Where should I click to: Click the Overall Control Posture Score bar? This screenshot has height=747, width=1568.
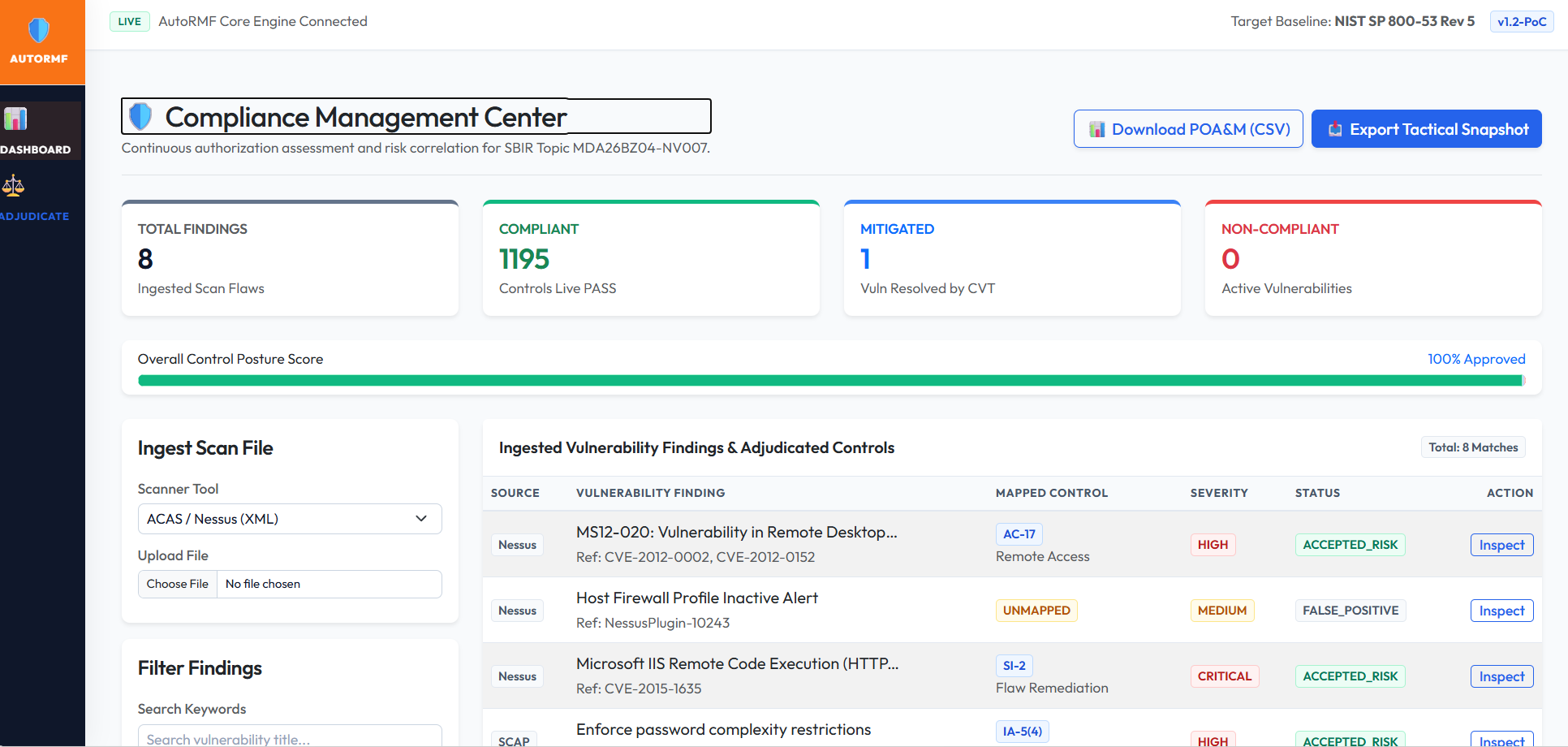coord(832,380)
